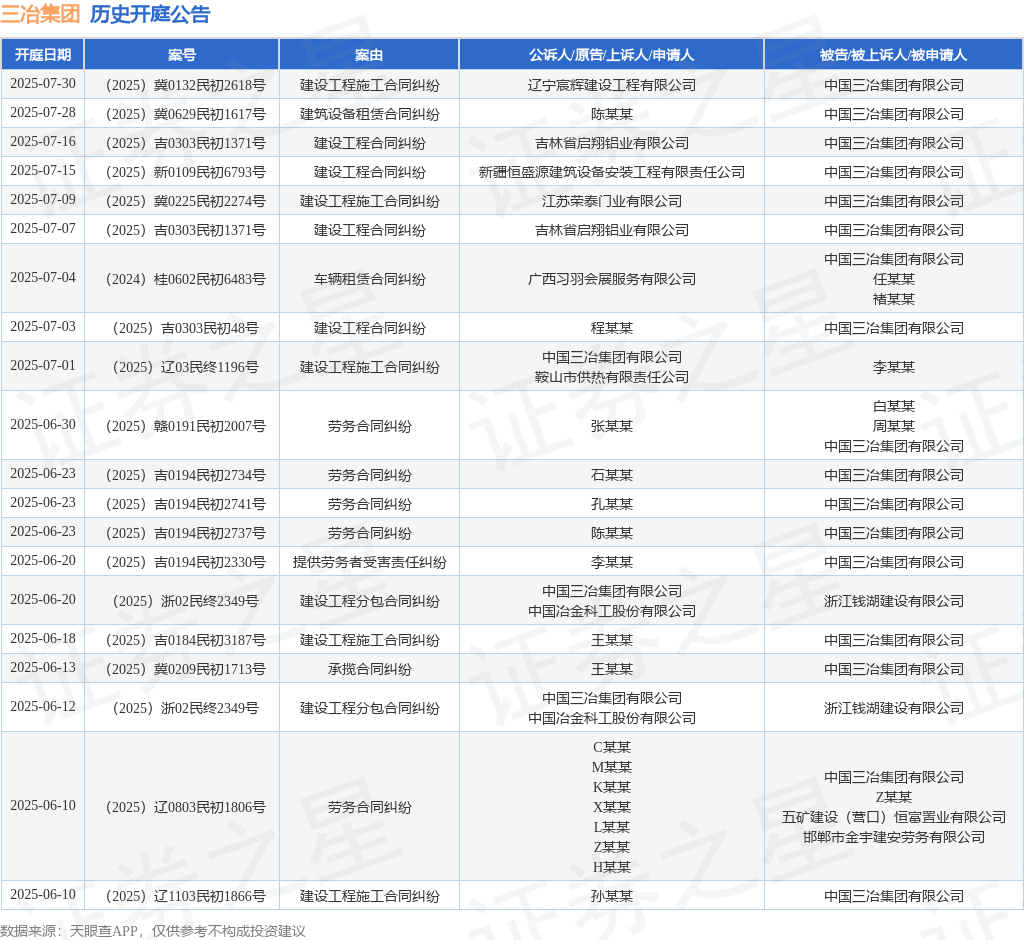This screenshot has width=1024, height=940.
Task: Click plaintiff 孙某某
Action: point(612,896)
